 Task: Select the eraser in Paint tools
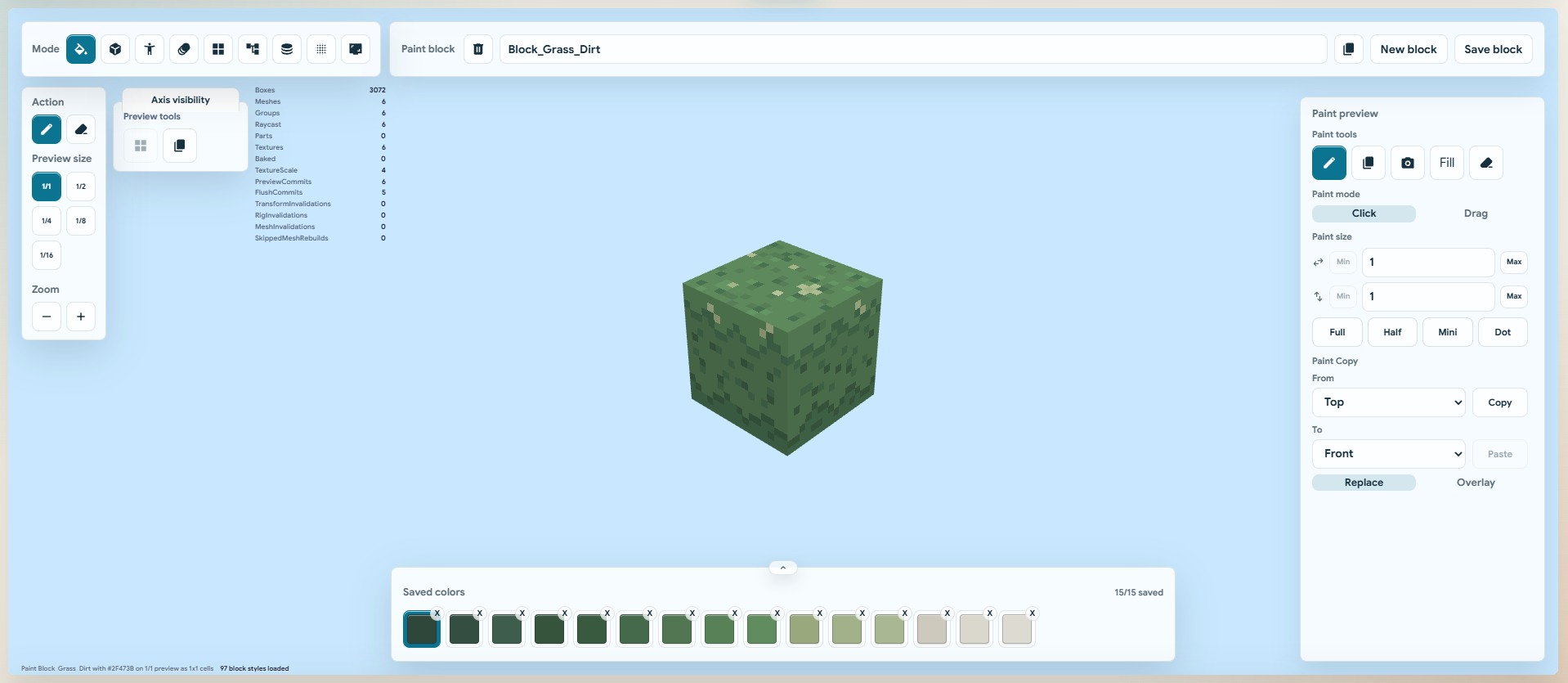(1486, 163)
